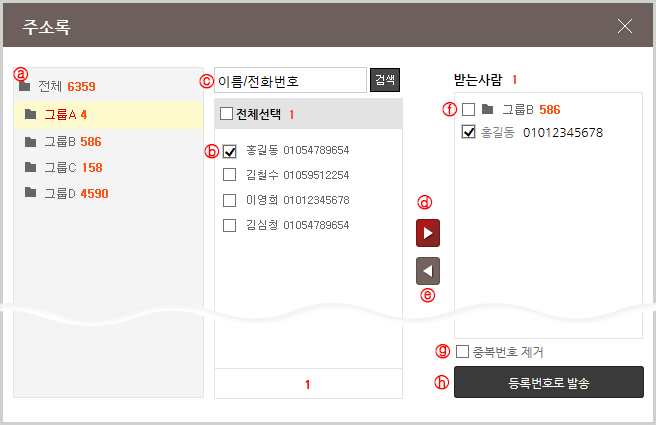Click the 그룹C folder icon
656x425 pixels.
(32, 166)
